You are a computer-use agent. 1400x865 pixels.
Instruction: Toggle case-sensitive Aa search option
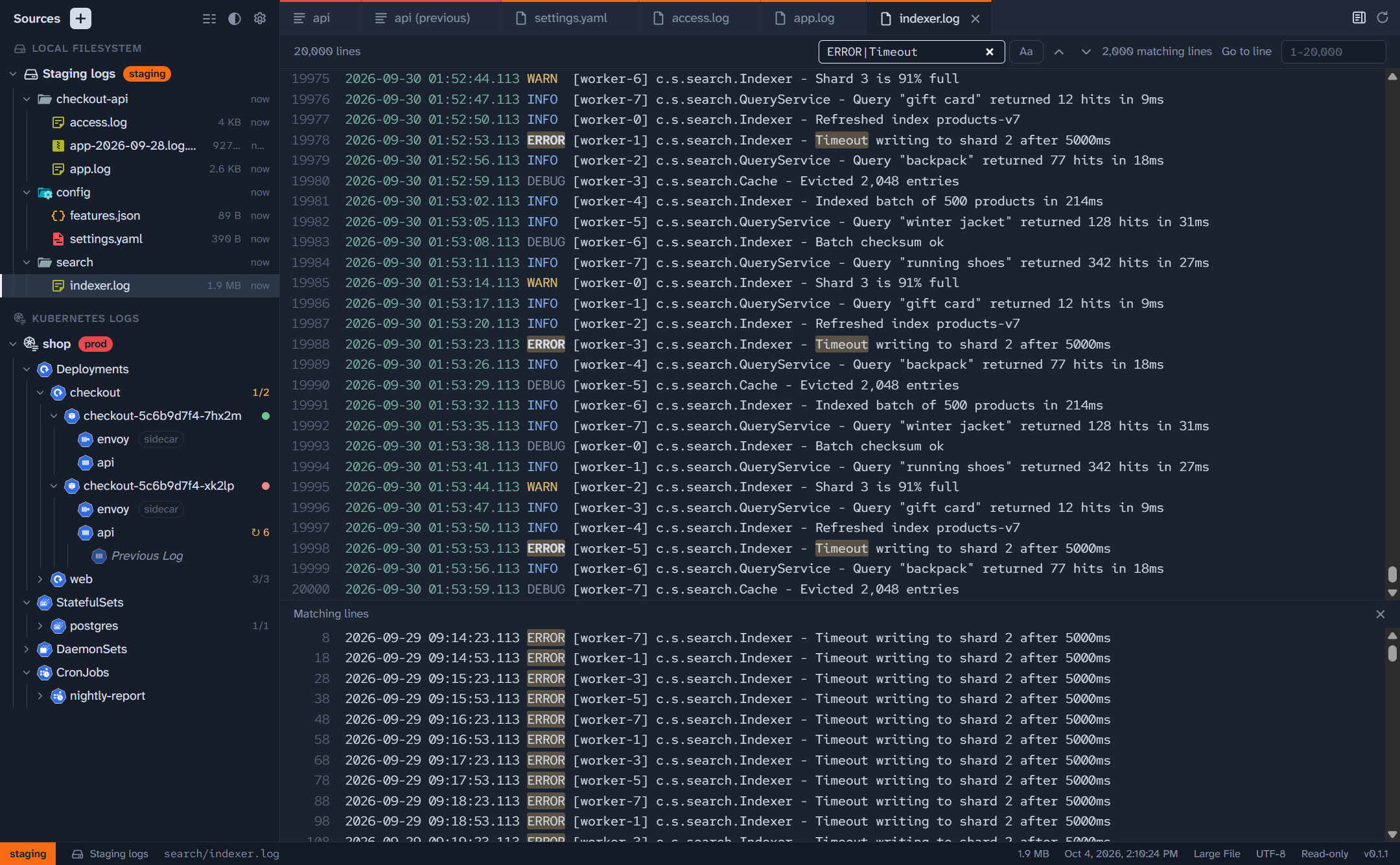[1026, 51]
